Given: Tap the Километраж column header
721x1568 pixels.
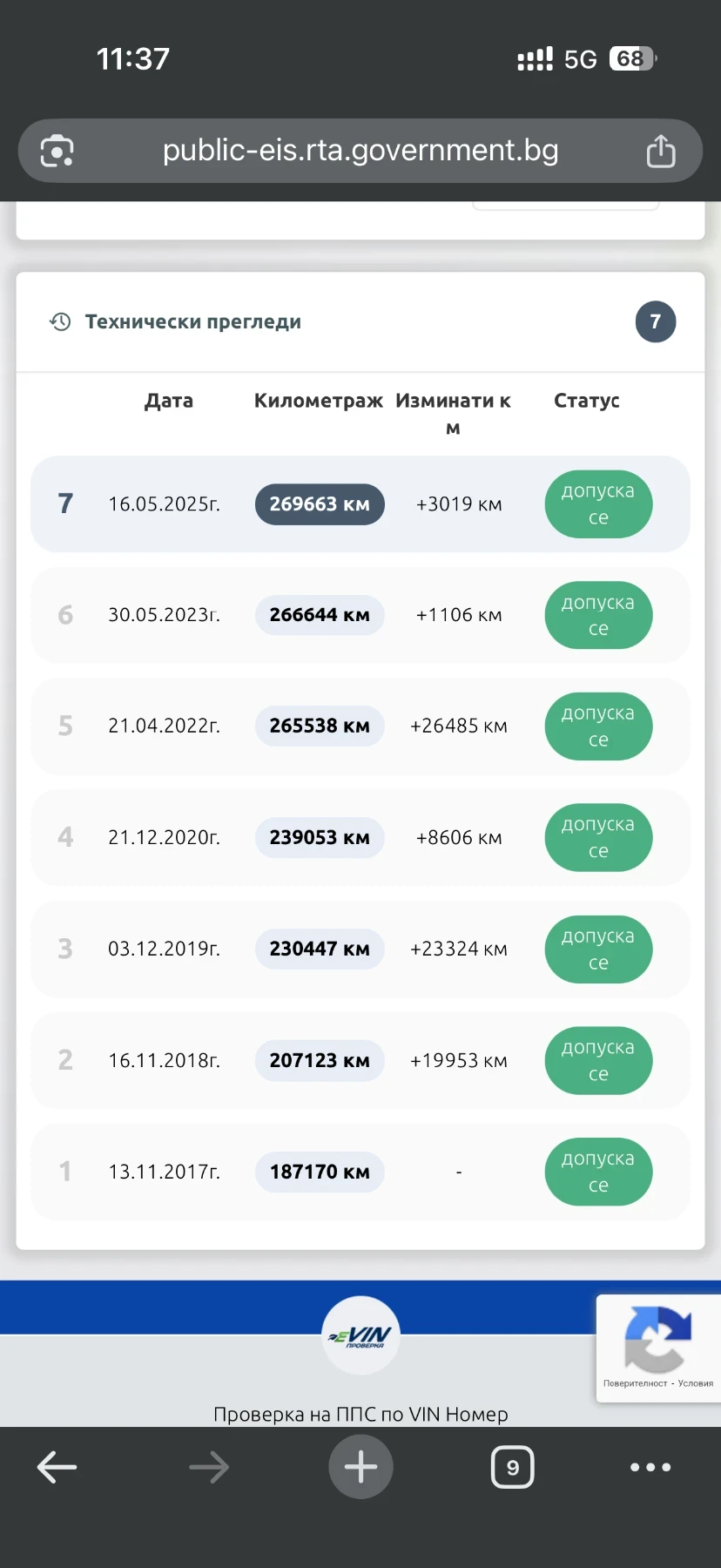Looking at the screenshot, I should 318,401.
